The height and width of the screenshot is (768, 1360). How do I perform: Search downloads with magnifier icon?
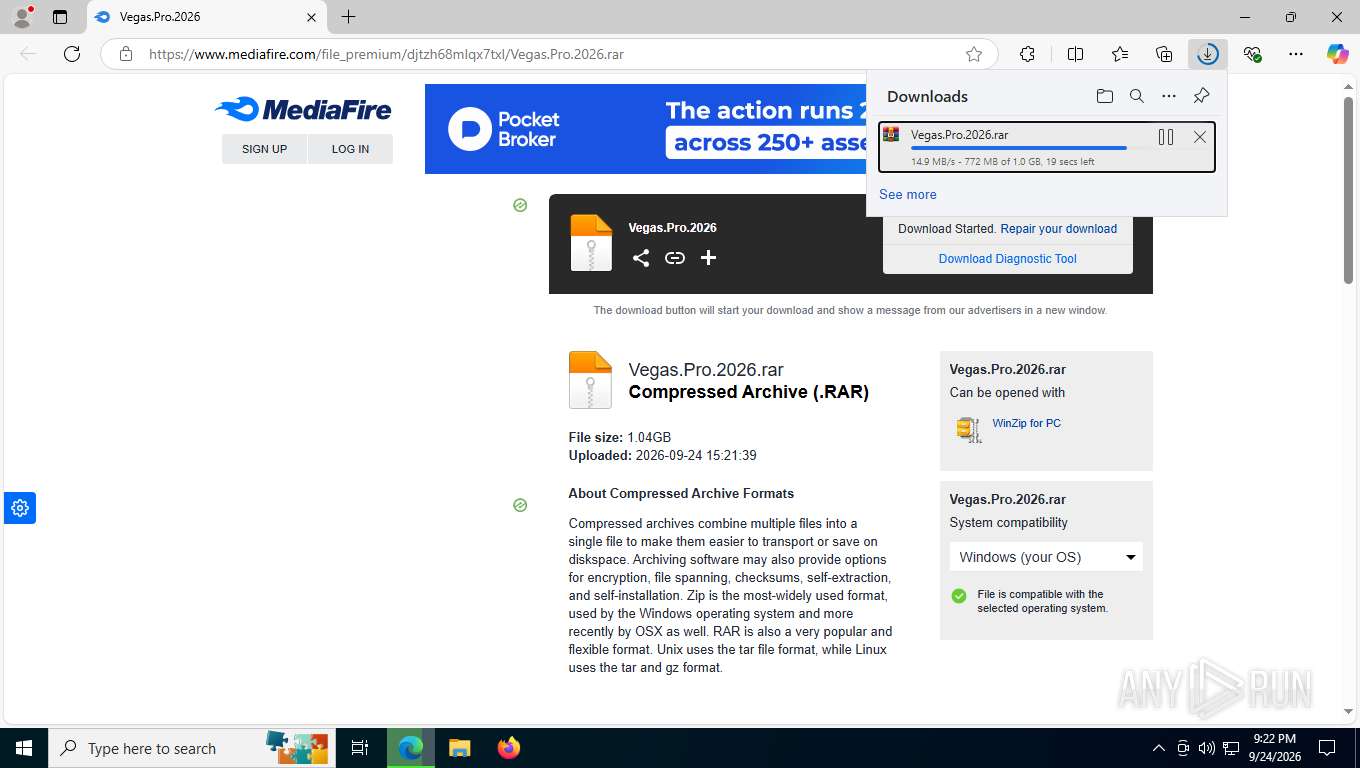[1136, 96]
